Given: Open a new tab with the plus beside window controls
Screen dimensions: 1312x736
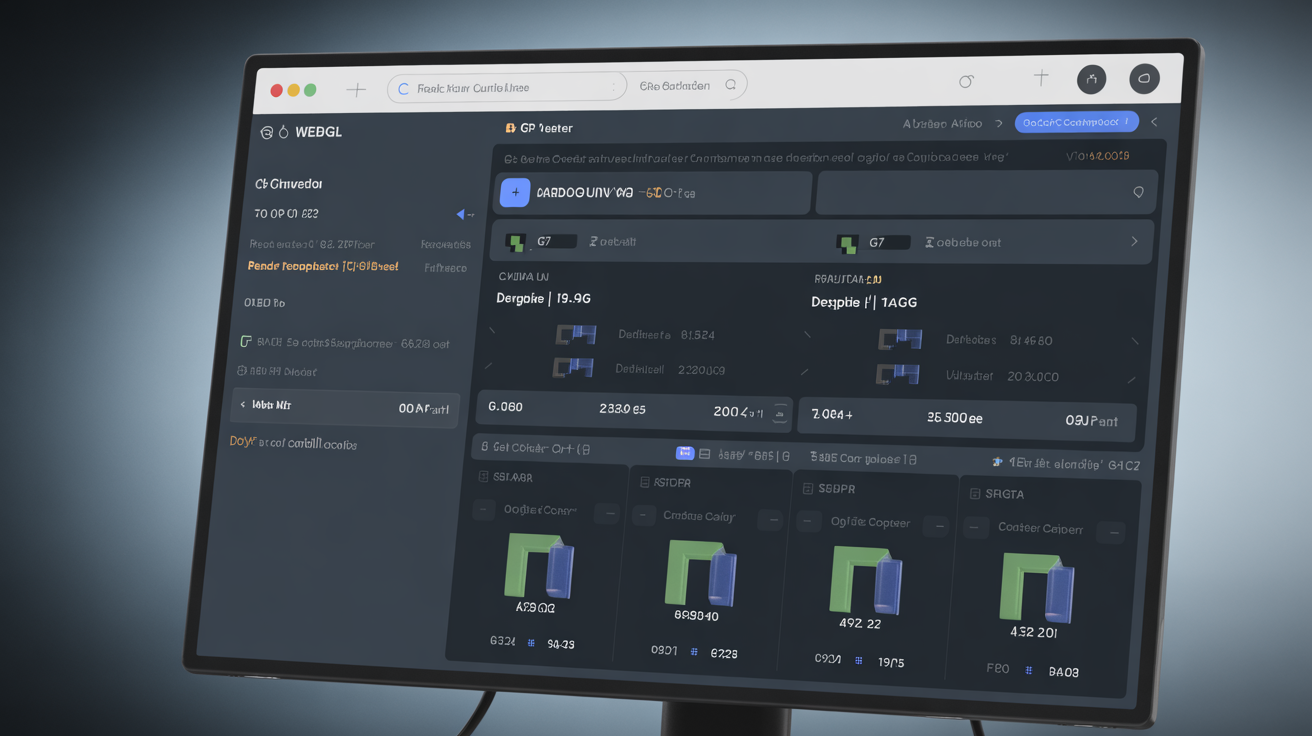Looking at the screenshot, I should point(356,90).
